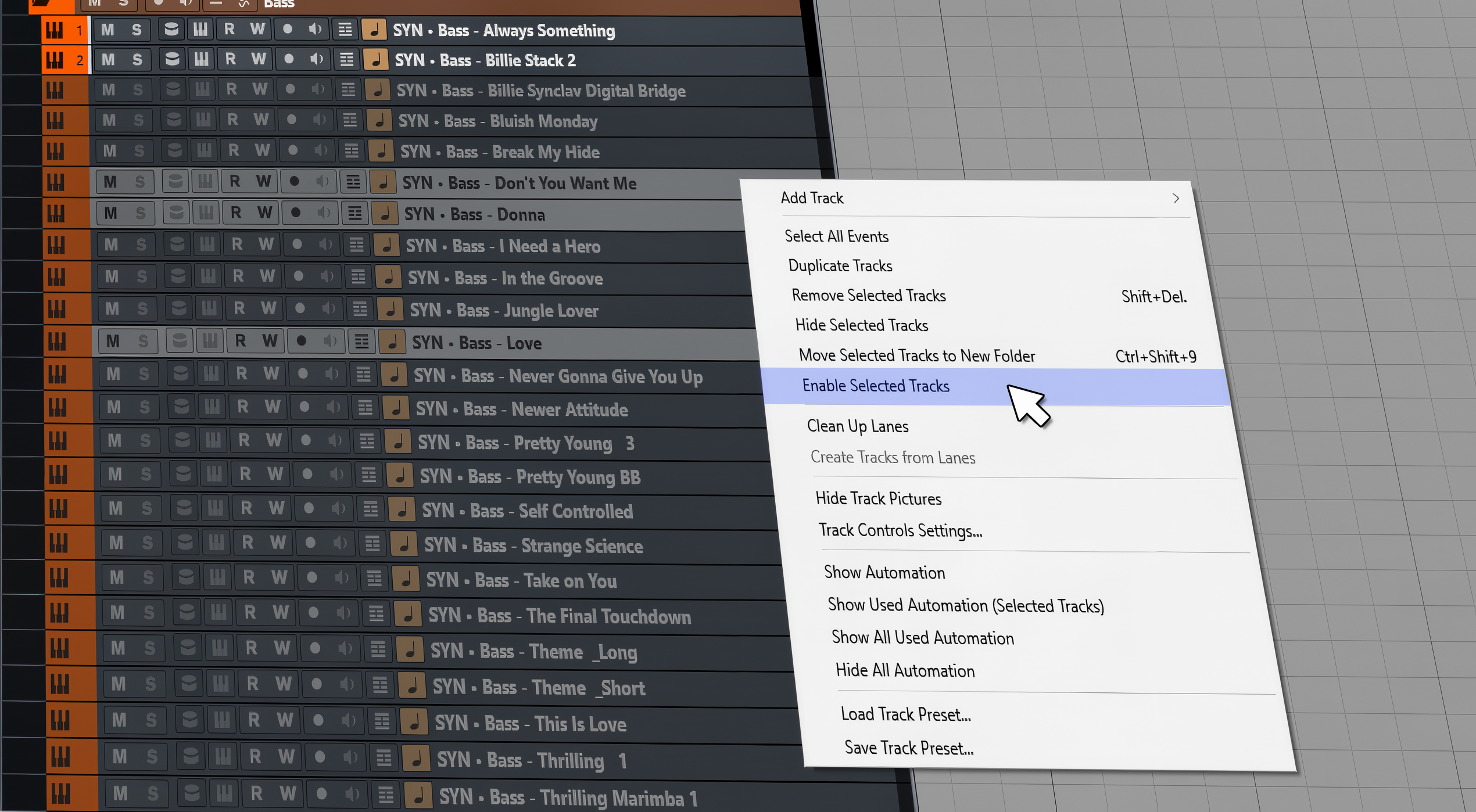This screenshot has width=1476, height=812.
Task: Choose Load Track Preset
Action: pos(906,714)
